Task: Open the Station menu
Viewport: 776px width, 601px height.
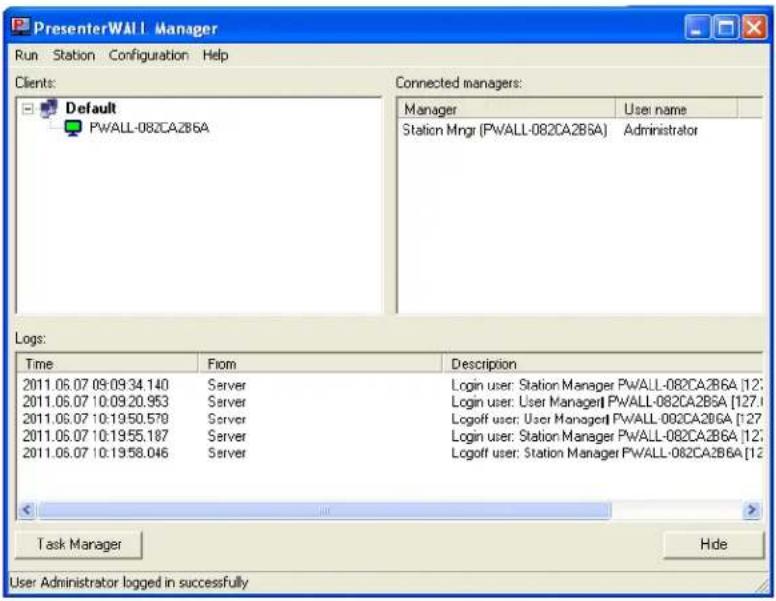Action: pyautogui.click(x=74, y=55)
